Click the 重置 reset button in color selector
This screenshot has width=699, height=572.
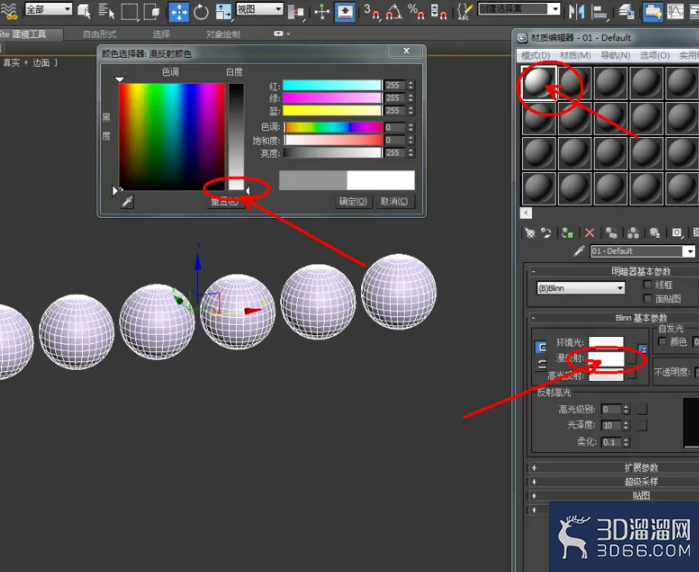(x=225, y=202)
